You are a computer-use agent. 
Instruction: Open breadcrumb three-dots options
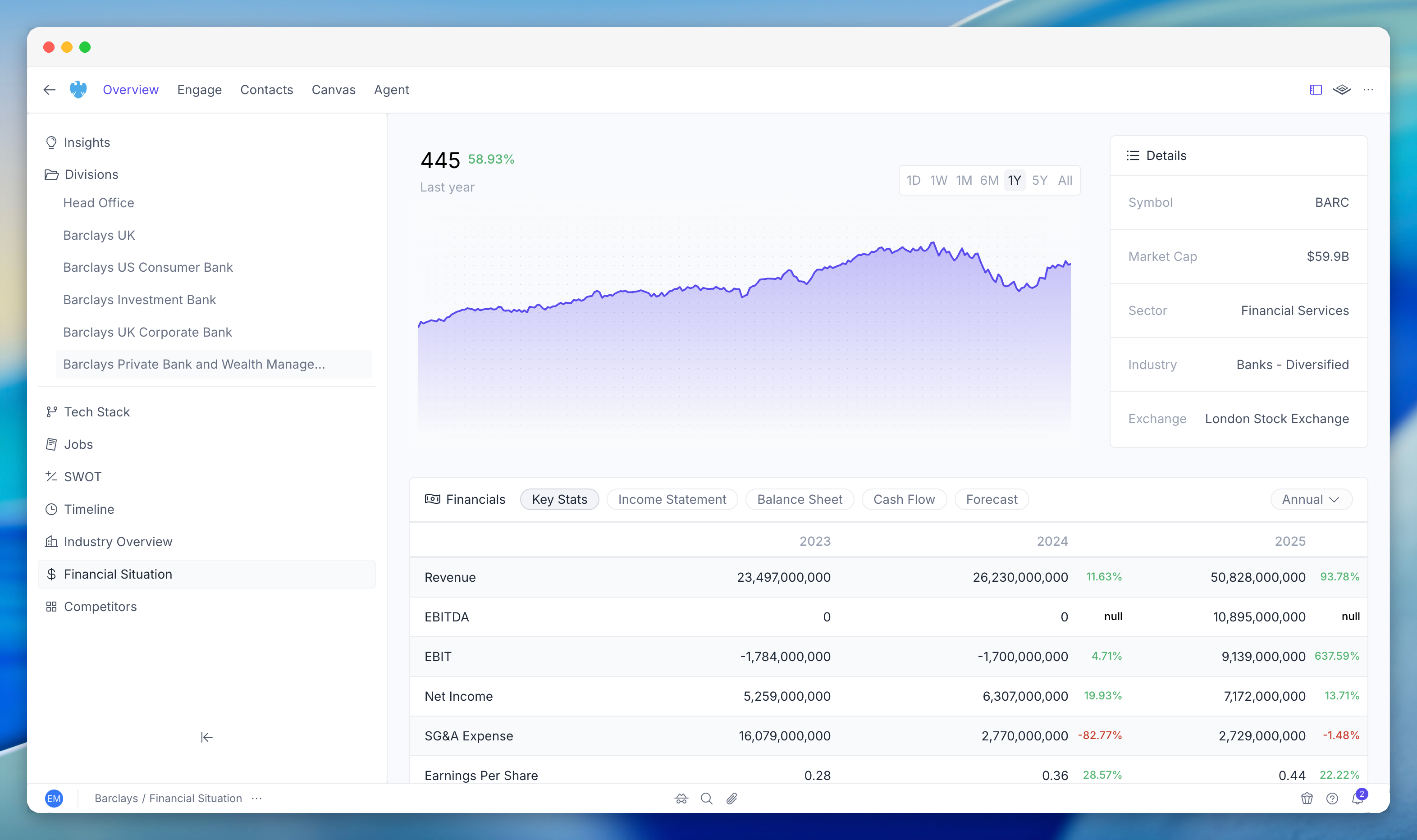[x=257, y=799]
